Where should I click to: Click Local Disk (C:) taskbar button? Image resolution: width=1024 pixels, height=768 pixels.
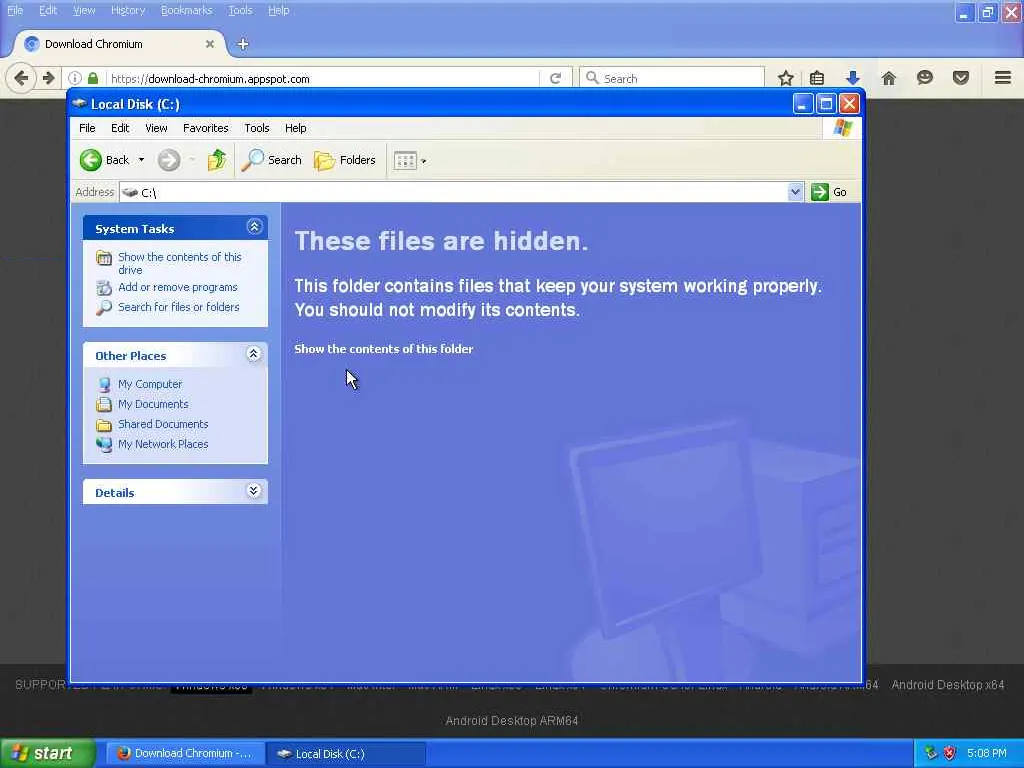click(346, 754)
